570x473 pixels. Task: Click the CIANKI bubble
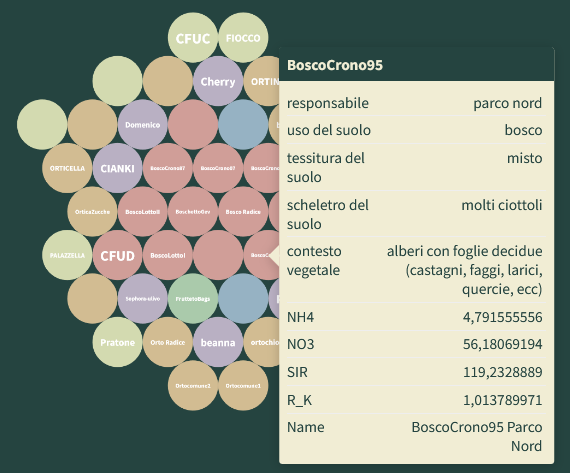coord(117,168)
